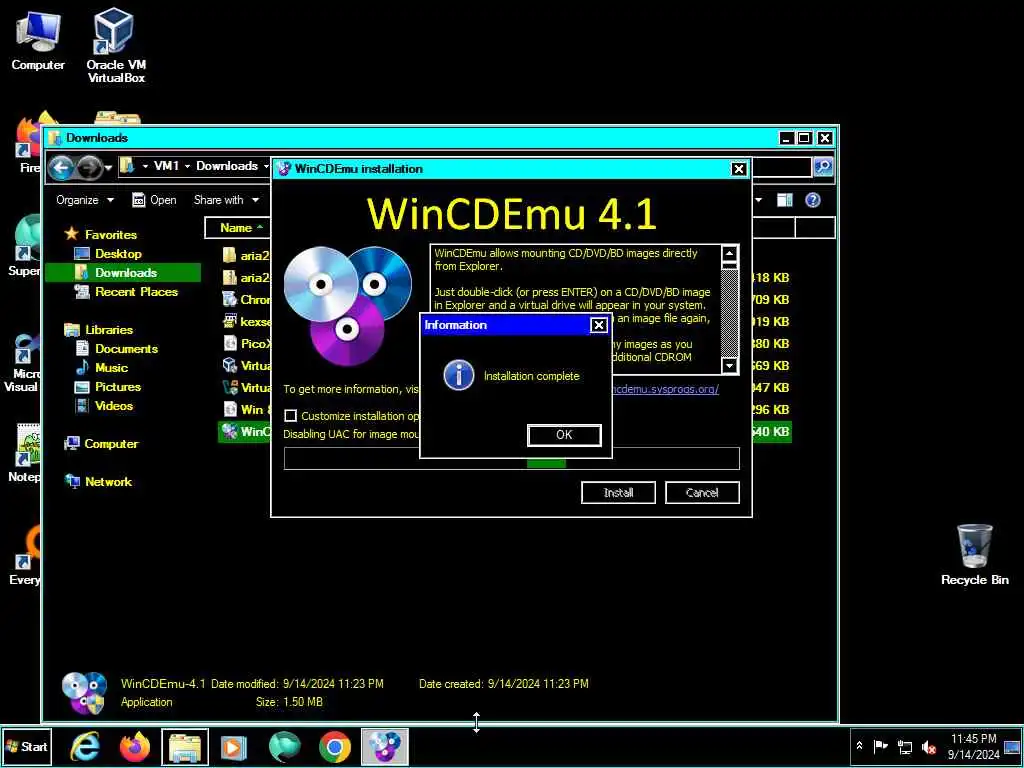Image resolution: width=1024 pixels, height=768 pixels.
Task: Select the Chron file in file list
Action: pos(246,300)
